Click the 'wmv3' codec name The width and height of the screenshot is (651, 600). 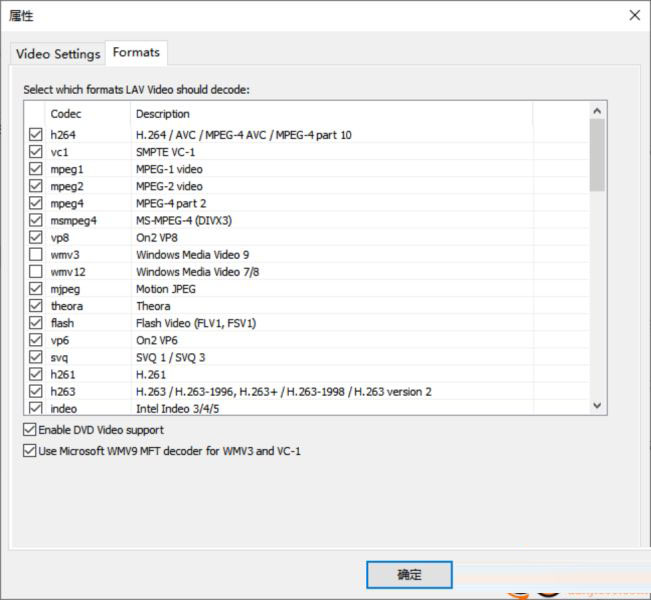tap(65, 255)
